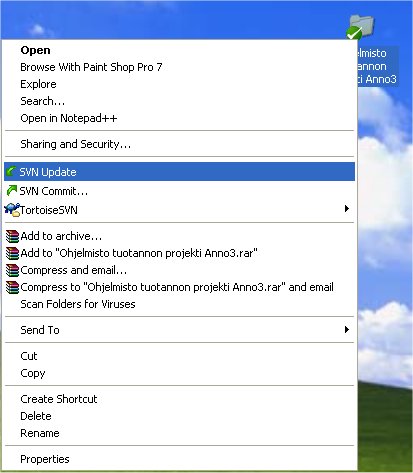Select Rename in the context menu
Image resolution: width=413 pixels, height=473 pixels.
179,433
